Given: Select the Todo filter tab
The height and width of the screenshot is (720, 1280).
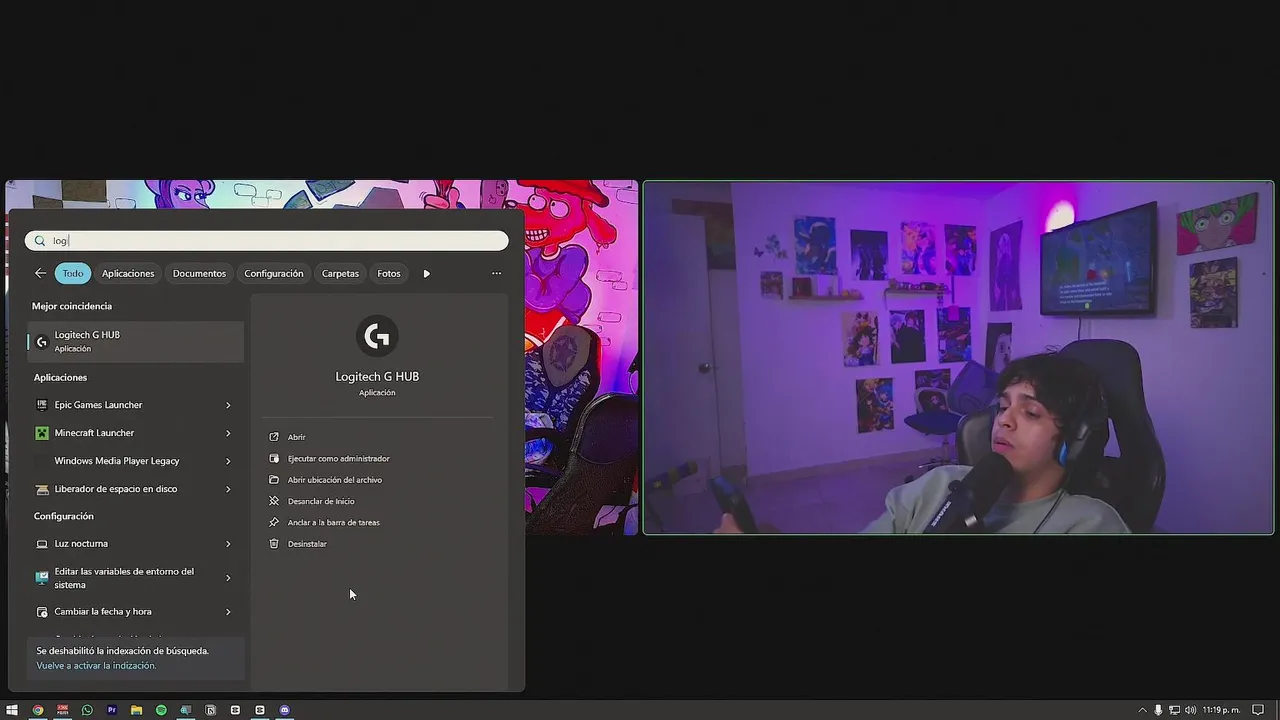Looking at the screenshot, I should click(73, 273).
